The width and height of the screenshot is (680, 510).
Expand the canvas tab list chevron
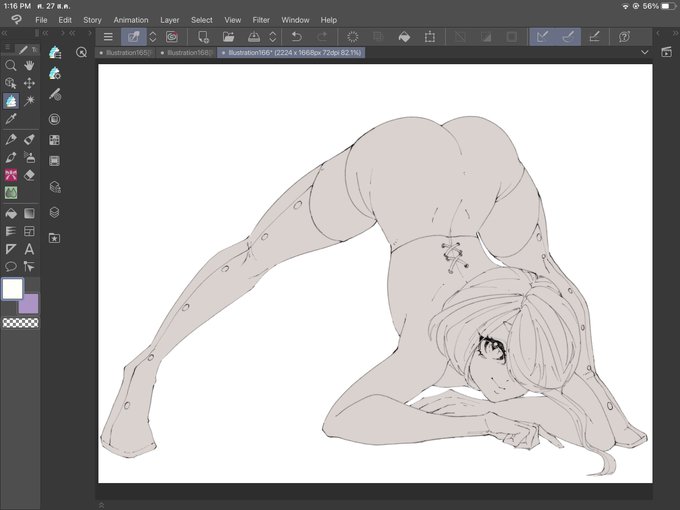645,52
